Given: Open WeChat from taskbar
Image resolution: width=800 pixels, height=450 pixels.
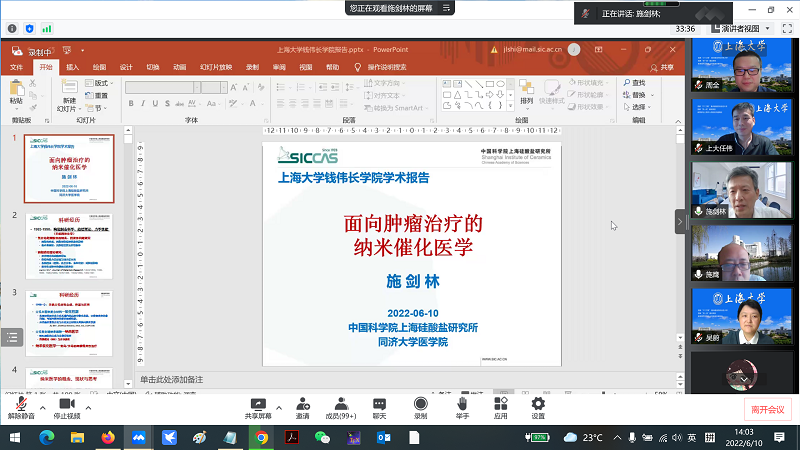Looking at the screenshot, I should 322,438.
